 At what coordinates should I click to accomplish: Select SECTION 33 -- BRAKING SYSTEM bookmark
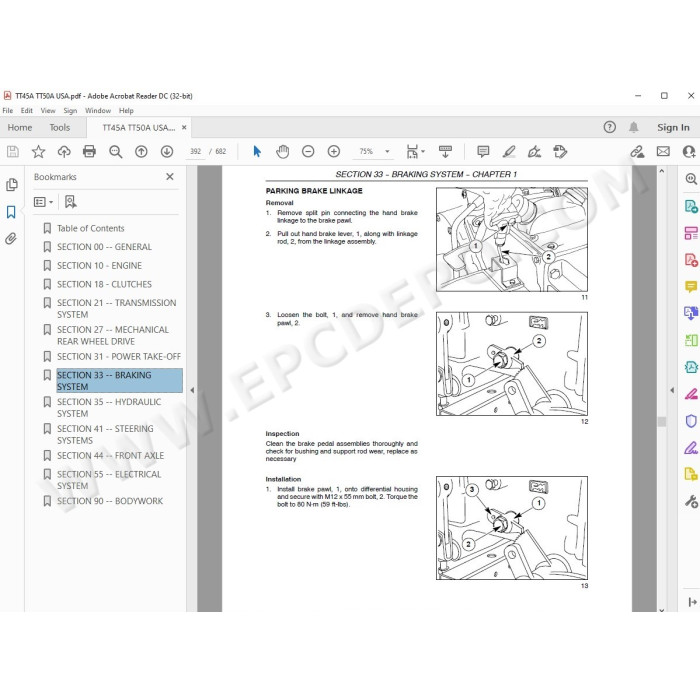(x=119, y=381)
